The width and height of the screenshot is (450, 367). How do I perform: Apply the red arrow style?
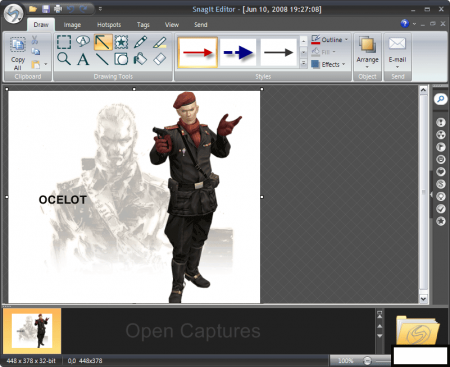click(x=198, y=52)
